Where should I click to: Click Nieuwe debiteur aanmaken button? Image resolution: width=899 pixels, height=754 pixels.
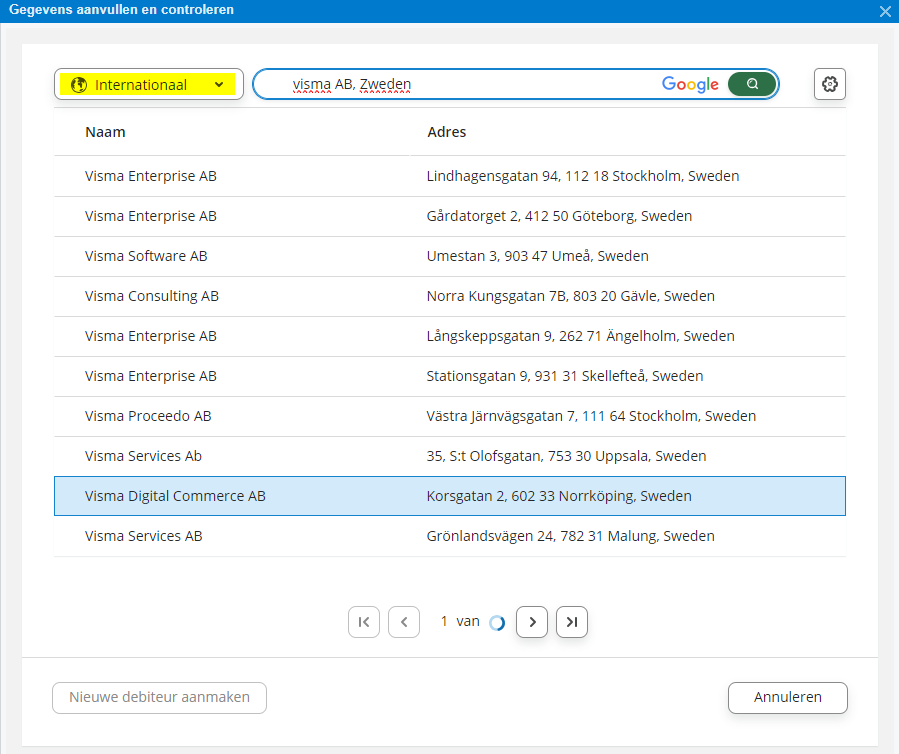(x=159, y=698)
